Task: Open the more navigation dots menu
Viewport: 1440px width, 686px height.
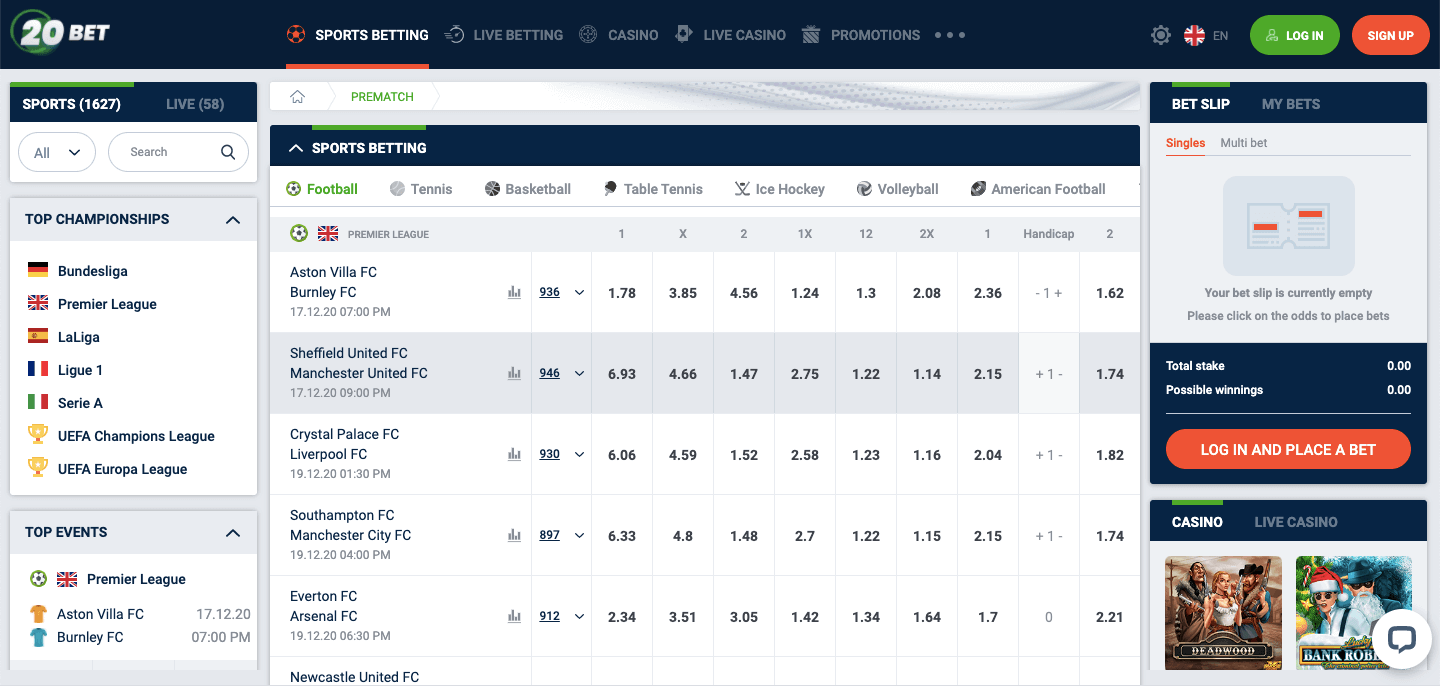Action: pyautogui.click(x=950, y=35)
